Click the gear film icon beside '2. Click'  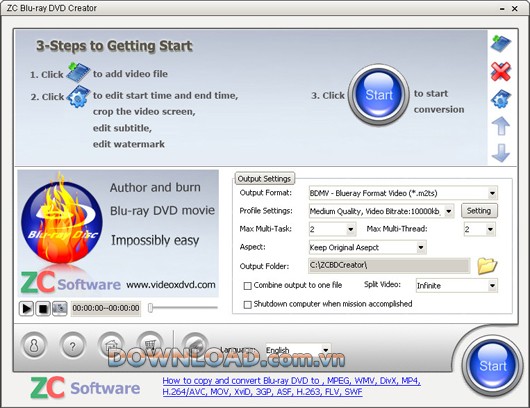coord(78,96)
